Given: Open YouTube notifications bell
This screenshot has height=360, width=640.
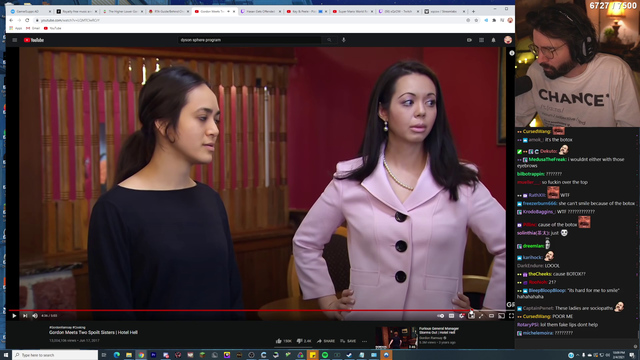Looking at the screenshot, I should click(493, 40).
